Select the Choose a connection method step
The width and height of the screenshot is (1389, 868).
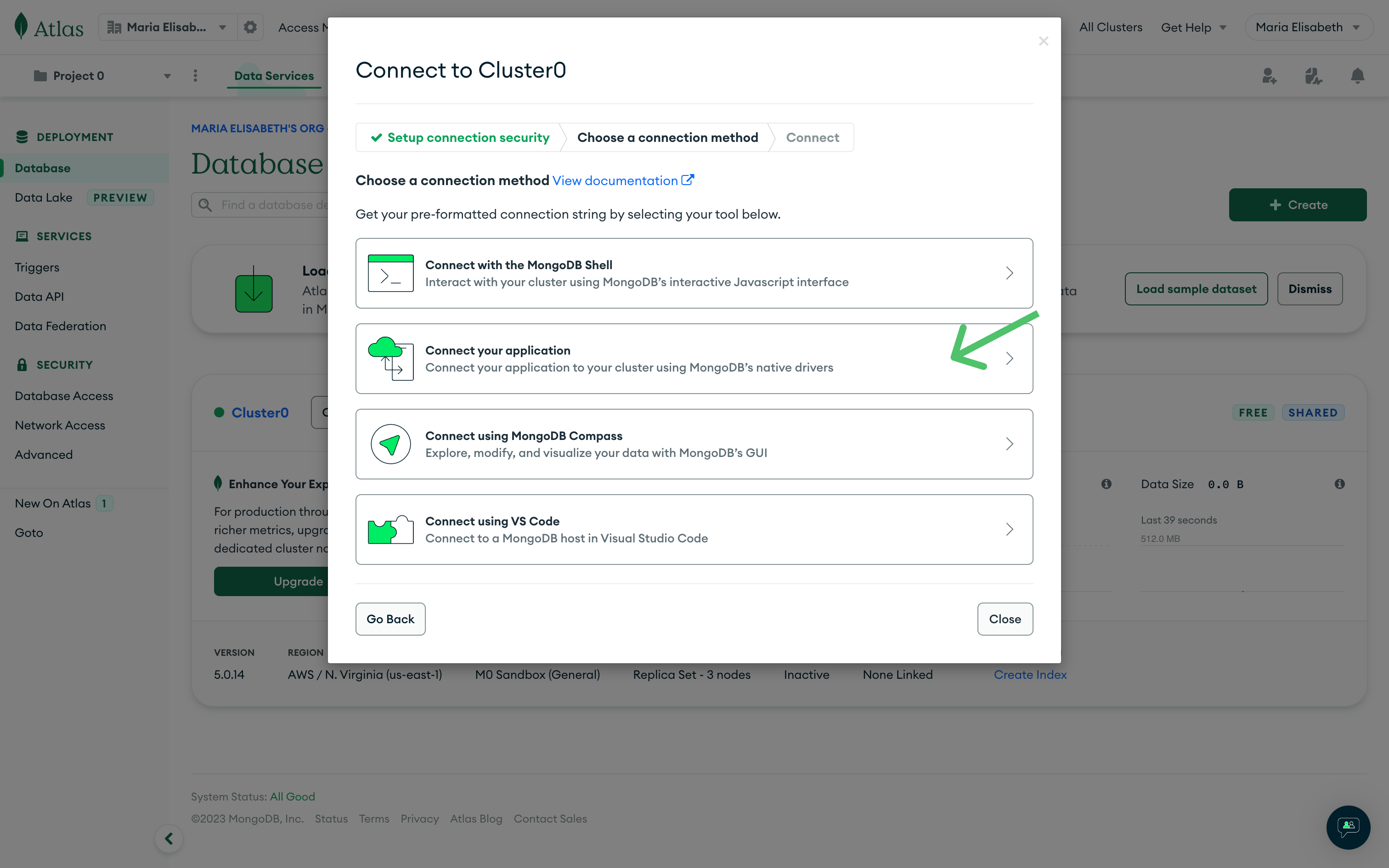click(x=667, y=137)
